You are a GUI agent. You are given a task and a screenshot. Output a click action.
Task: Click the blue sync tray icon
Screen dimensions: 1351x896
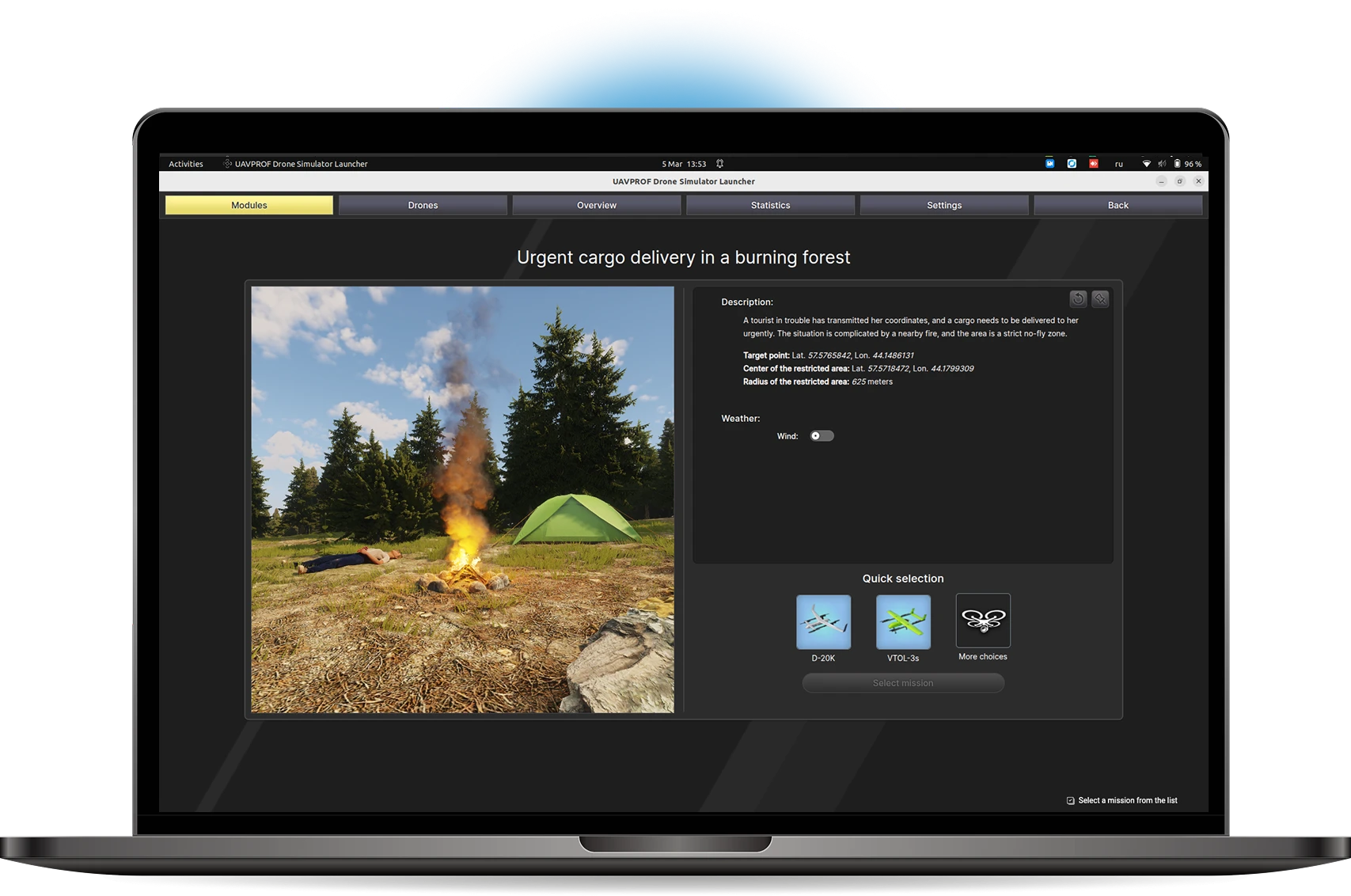(1072, 164)
